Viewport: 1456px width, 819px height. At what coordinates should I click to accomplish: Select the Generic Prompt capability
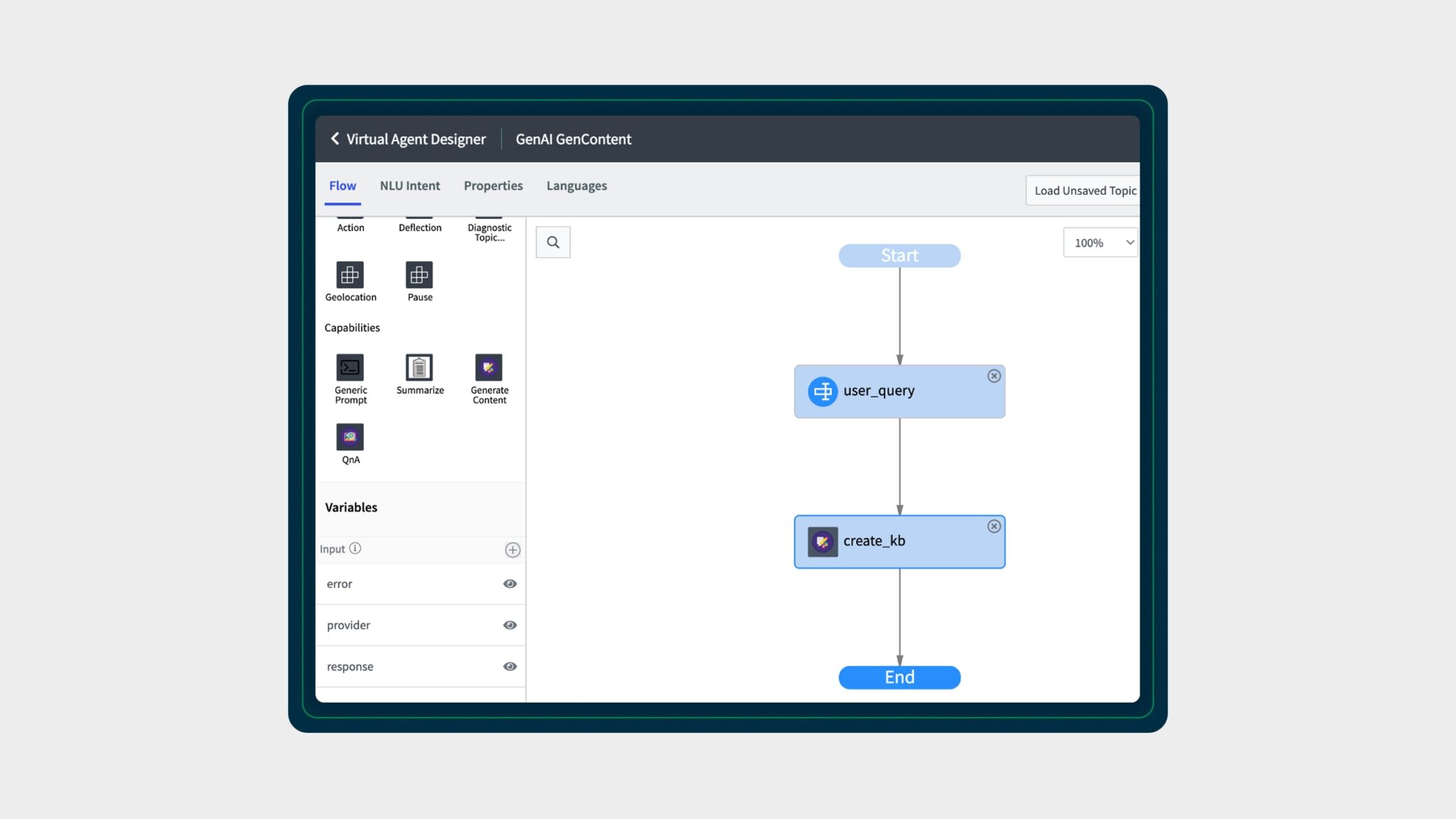coord(350,368)
